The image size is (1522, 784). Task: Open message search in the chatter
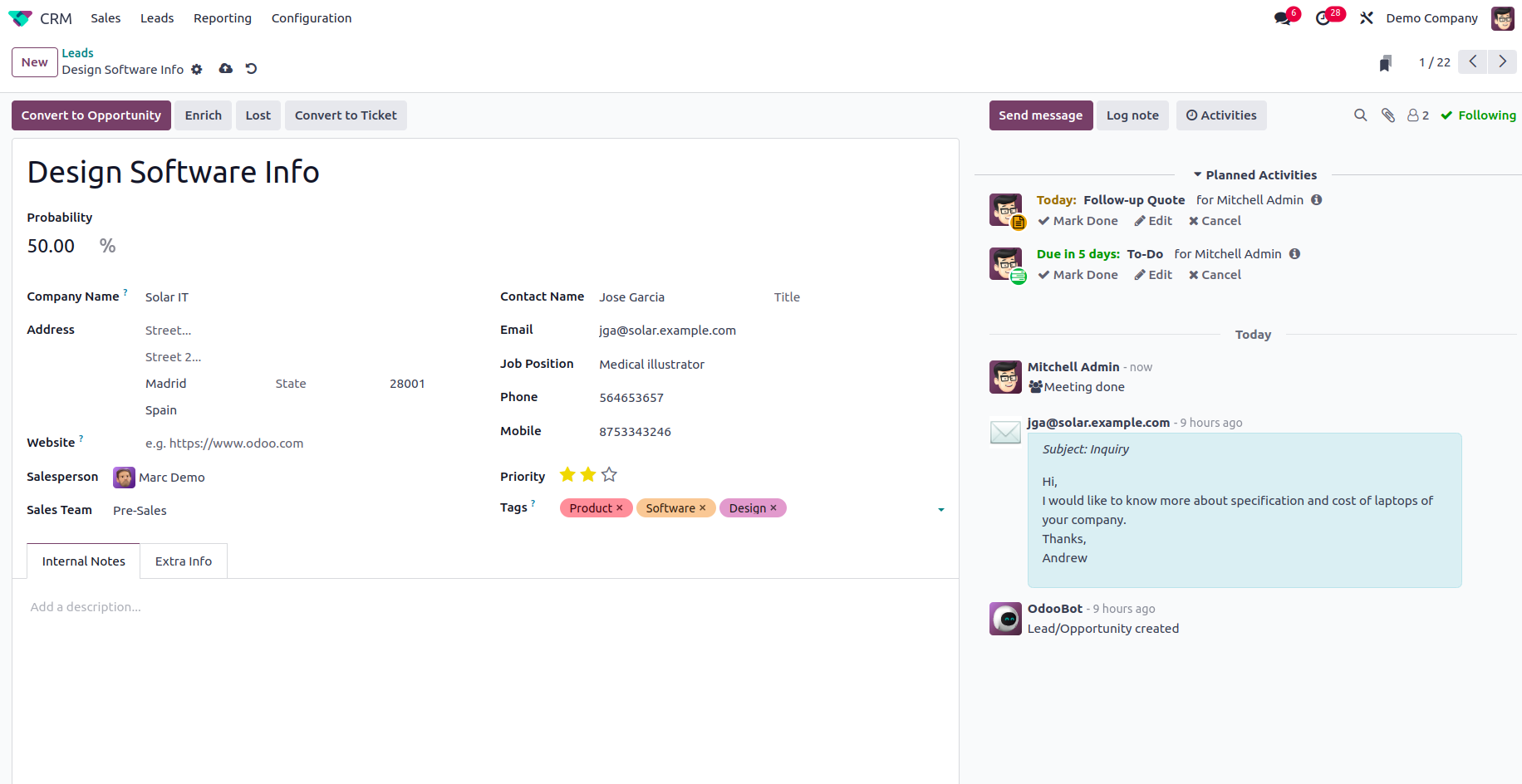coord(1360,115)
